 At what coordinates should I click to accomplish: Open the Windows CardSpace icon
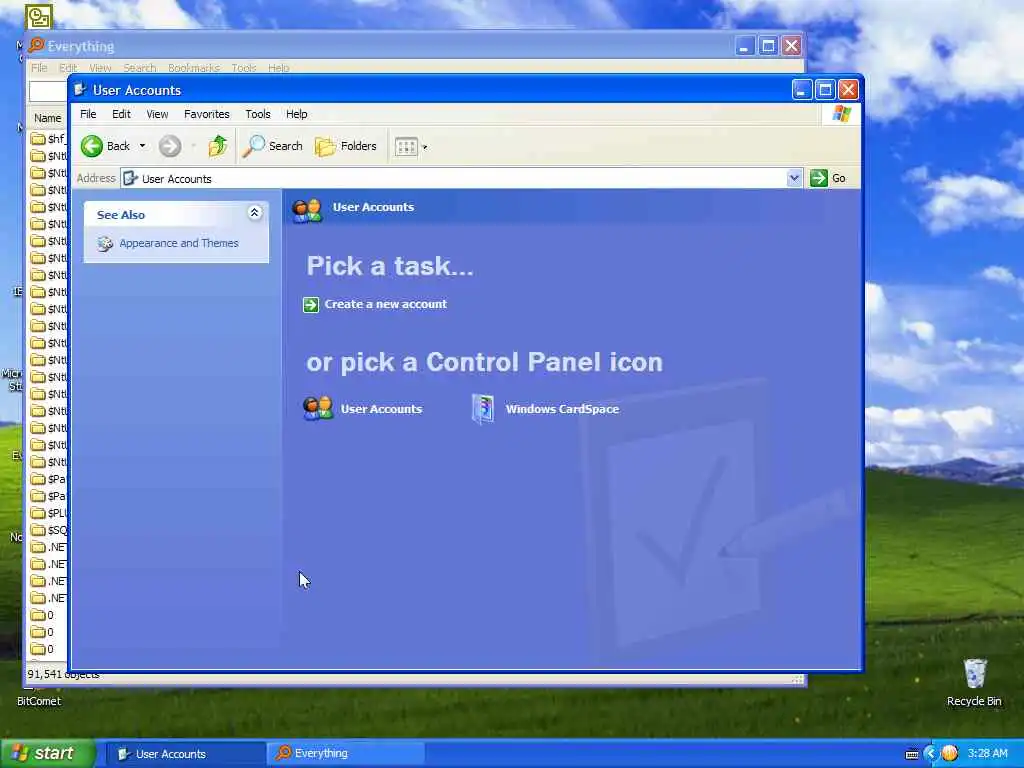pyautogui.click(x=483, y=409)
